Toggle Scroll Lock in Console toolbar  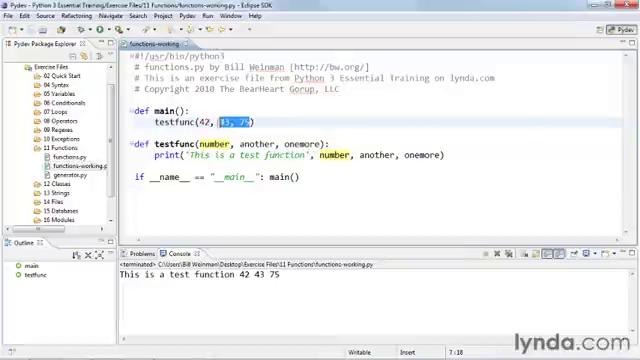pyautogui.click(x=536, y=253)
